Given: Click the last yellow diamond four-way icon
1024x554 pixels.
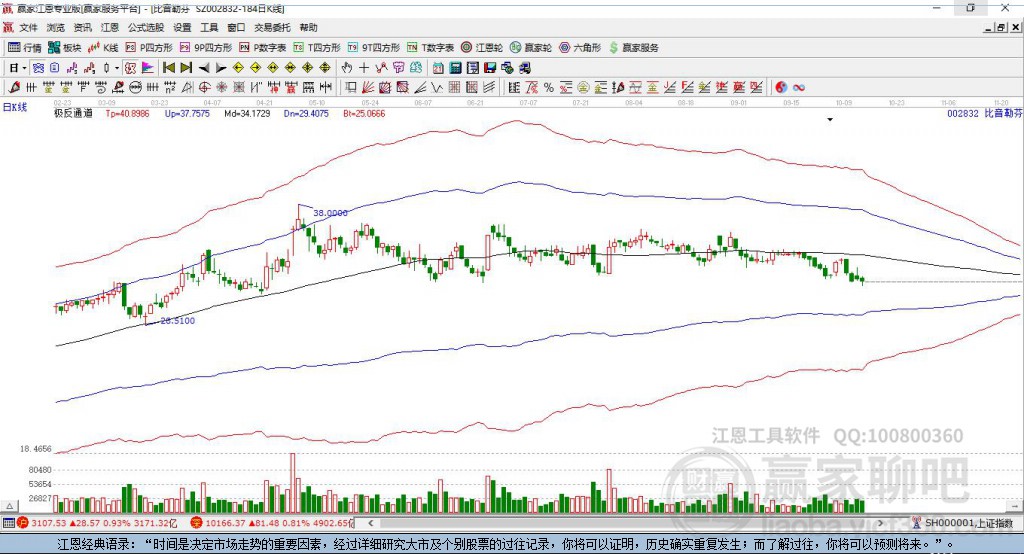Looking at the screenshot, I should point(325,68).
